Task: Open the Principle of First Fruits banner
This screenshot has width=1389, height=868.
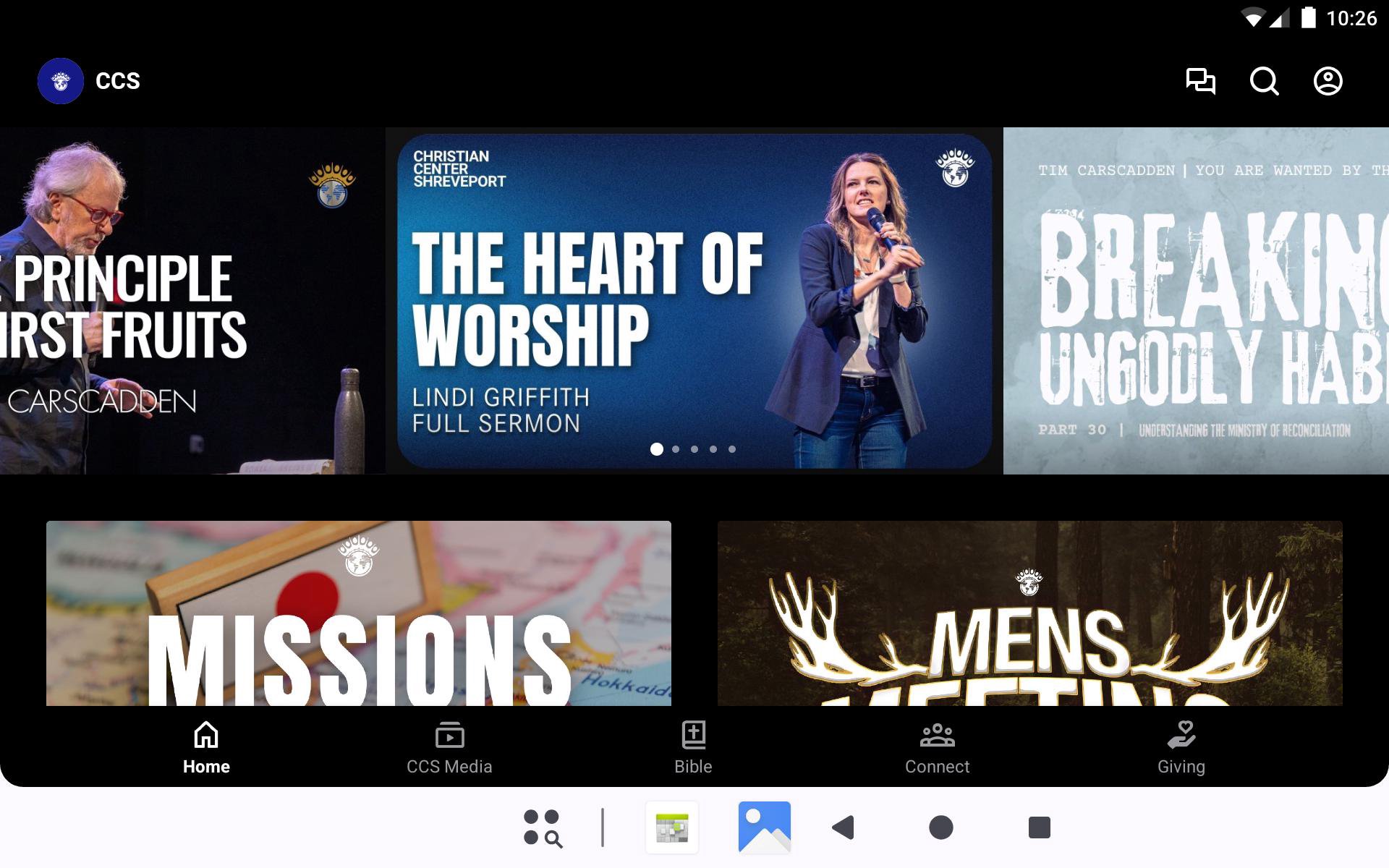Action: pos(192,300)
